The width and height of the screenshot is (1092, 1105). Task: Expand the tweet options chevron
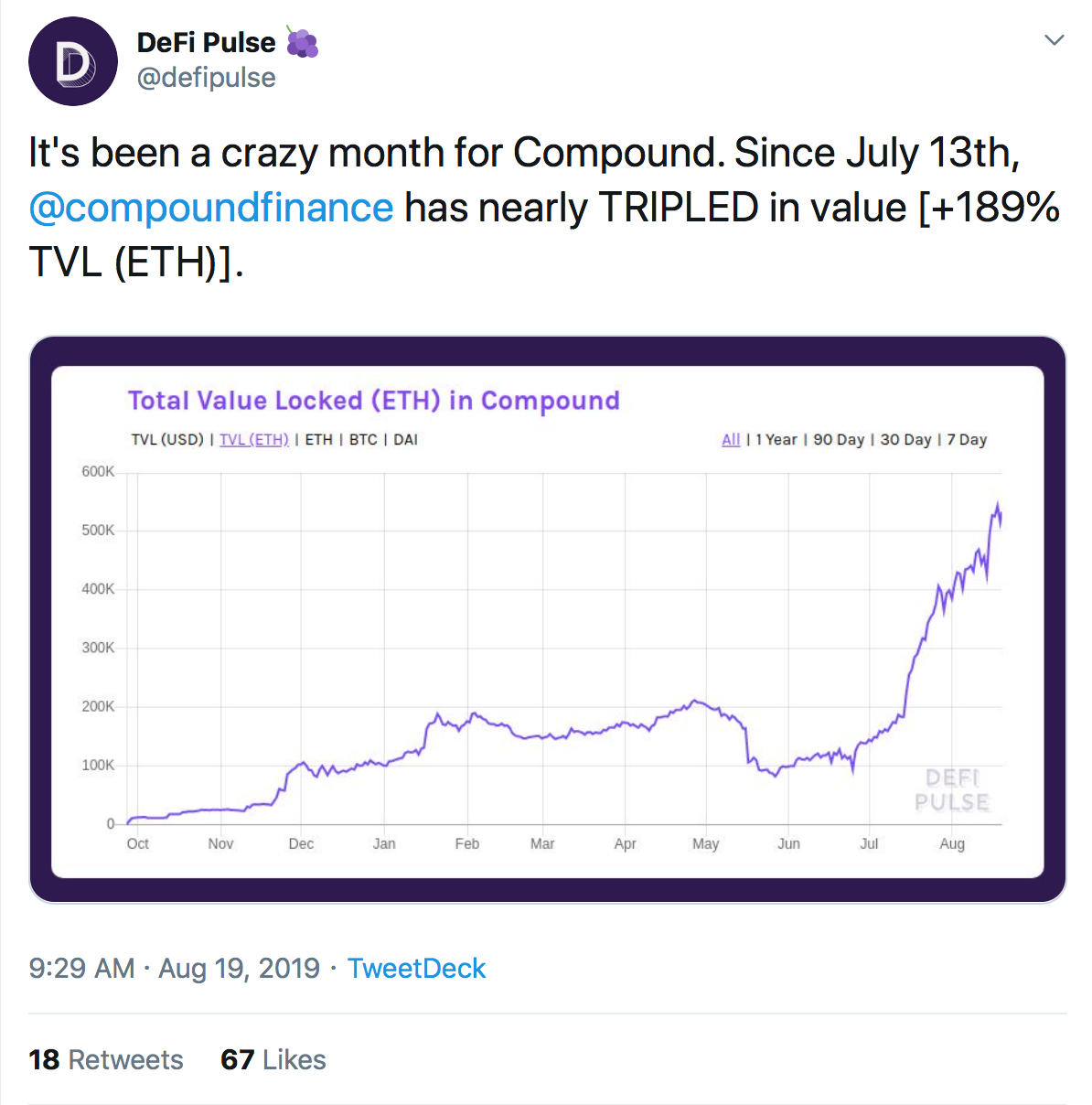1055,40
